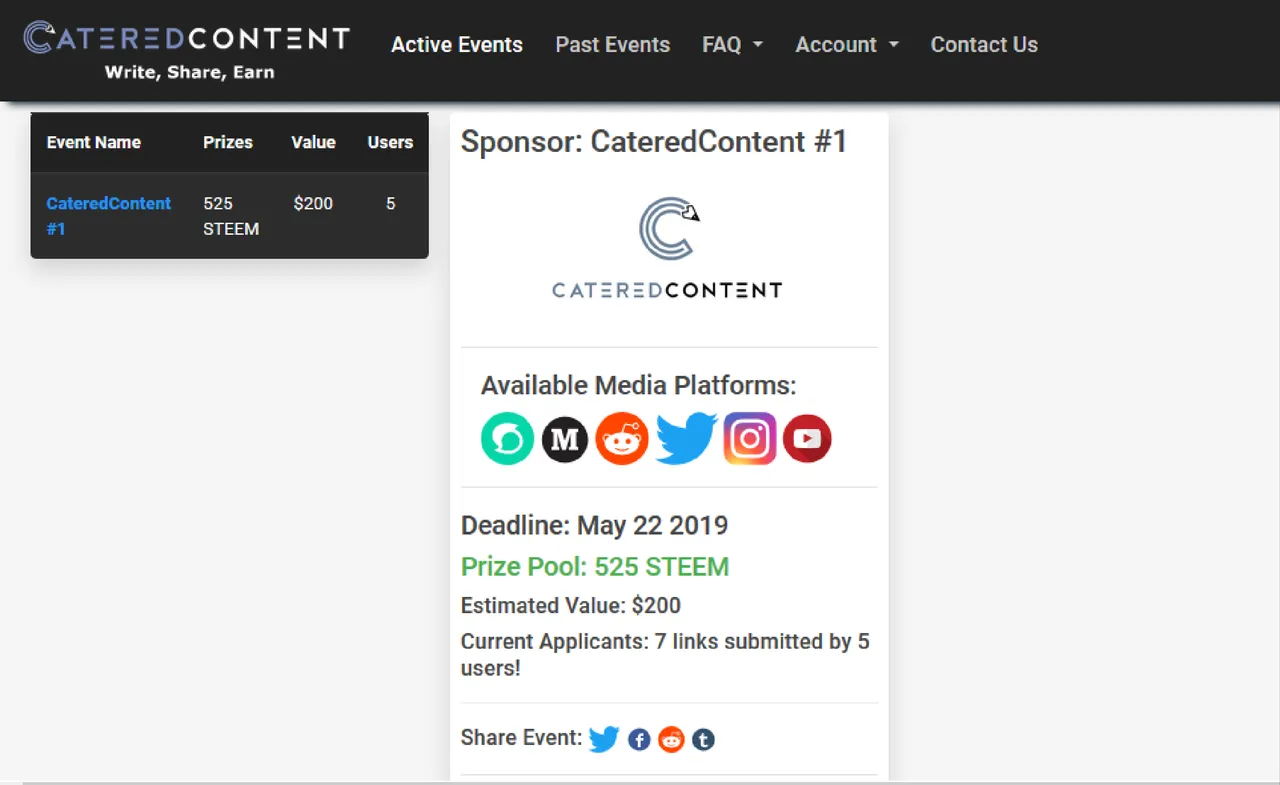
Task: Expand the FAQ dropdown menu
Action: 732,45
